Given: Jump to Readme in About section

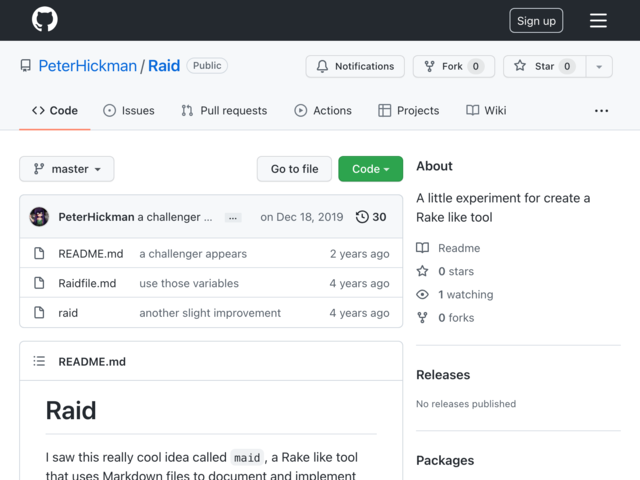Looking at the screenshot, I should (459, 248).
